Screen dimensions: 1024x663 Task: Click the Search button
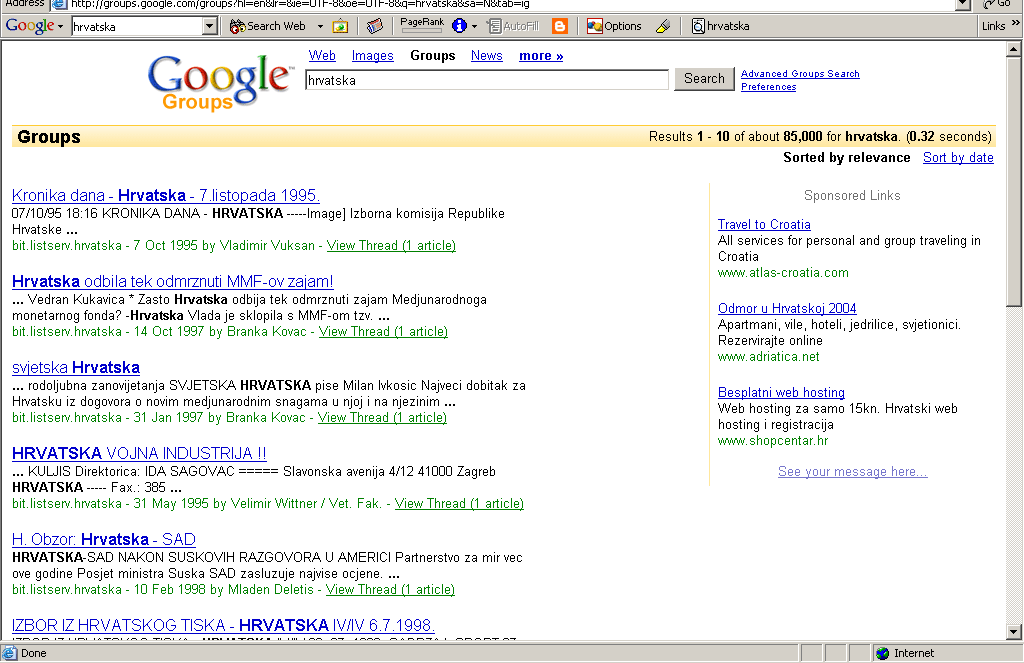click(x=704, y=78)
